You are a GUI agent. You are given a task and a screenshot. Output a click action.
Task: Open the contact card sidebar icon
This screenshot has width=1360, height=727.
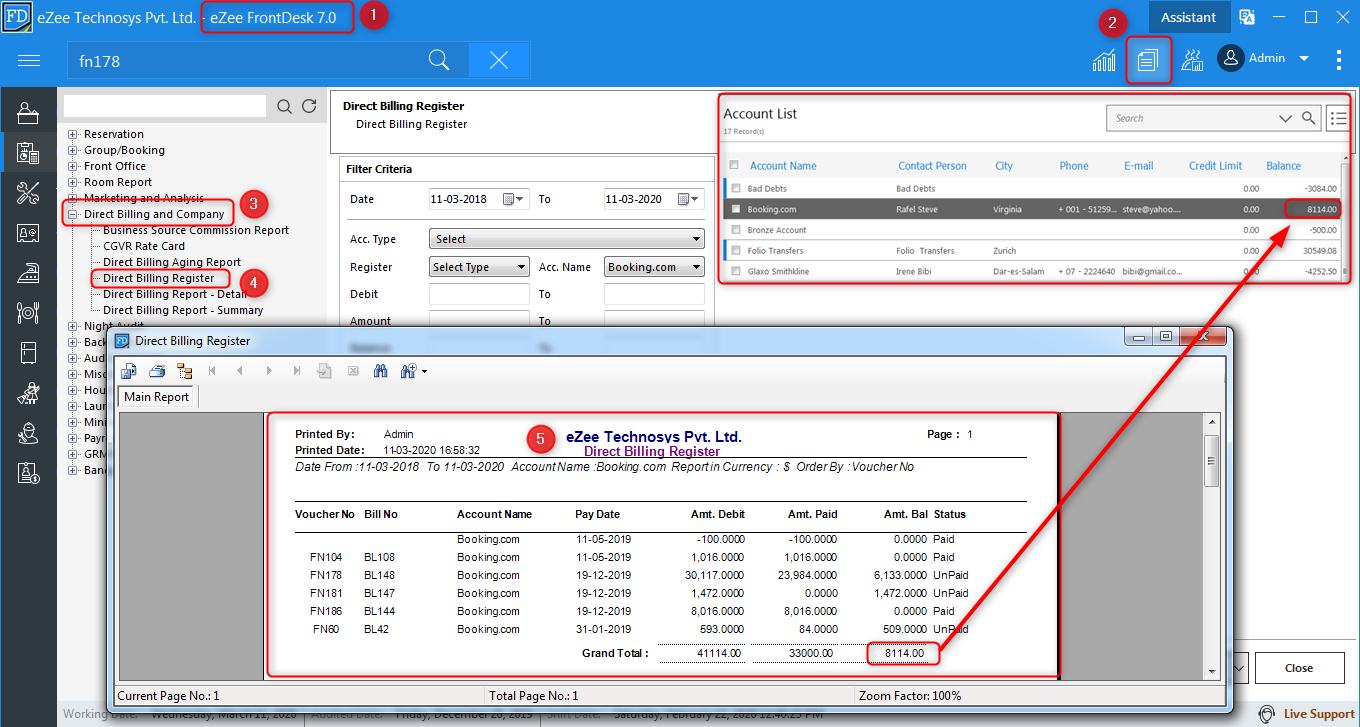click(28, 233)
